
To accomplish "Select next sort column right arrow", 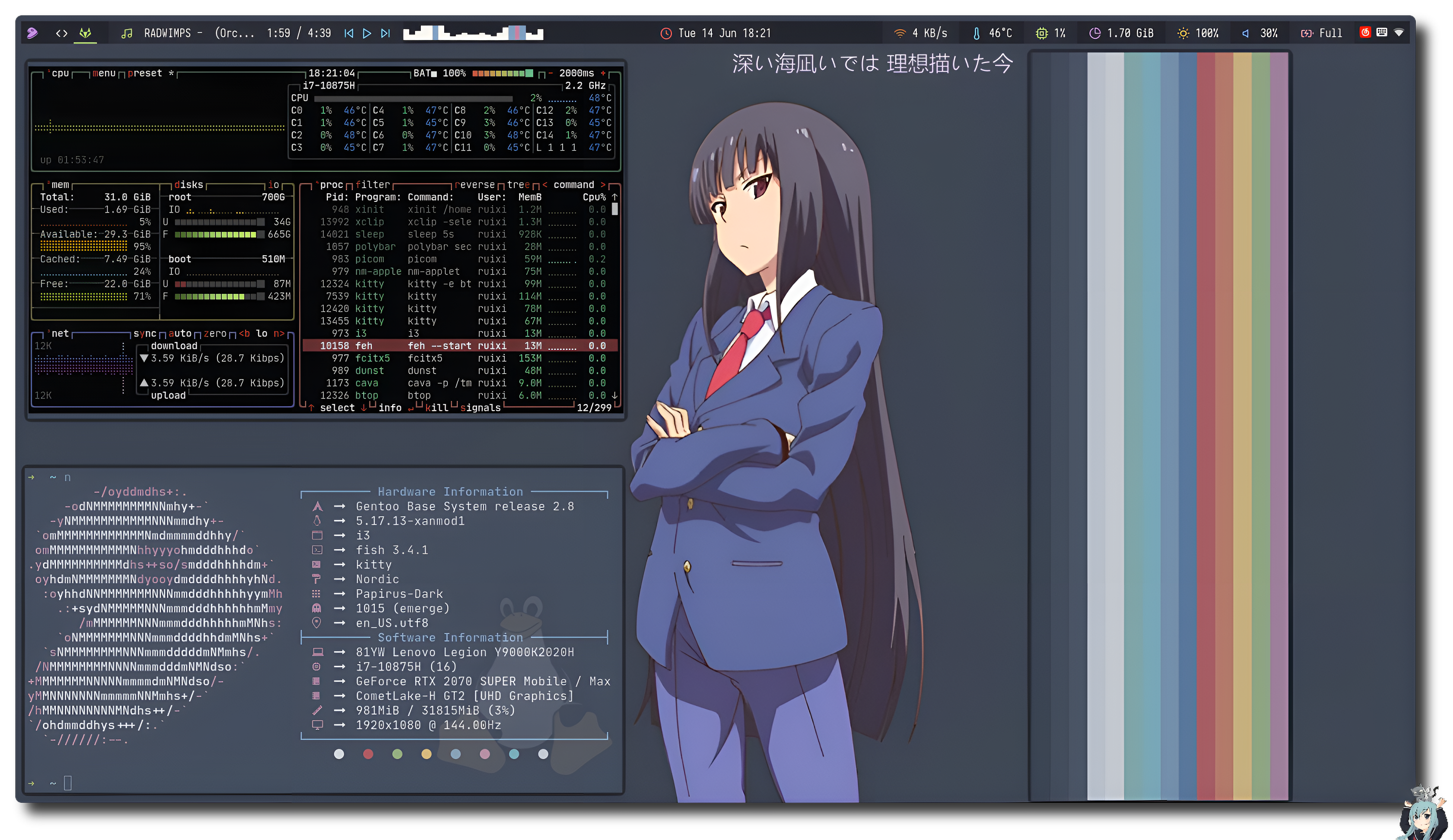I will click(x=603, y=184).
